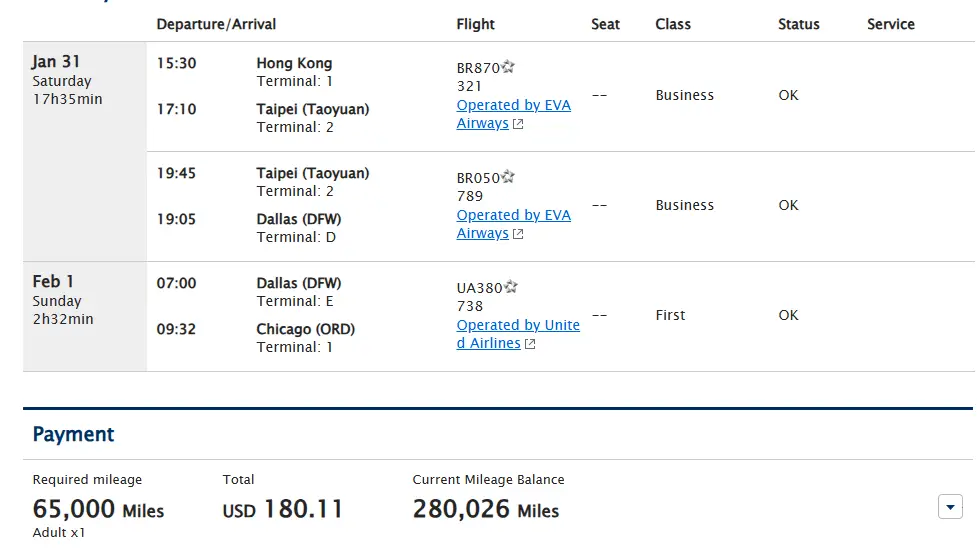The height and width of the screenshot is (554, 977).
Task: Select the Jan 31 Saturday date cell
Action: (85, 151)
